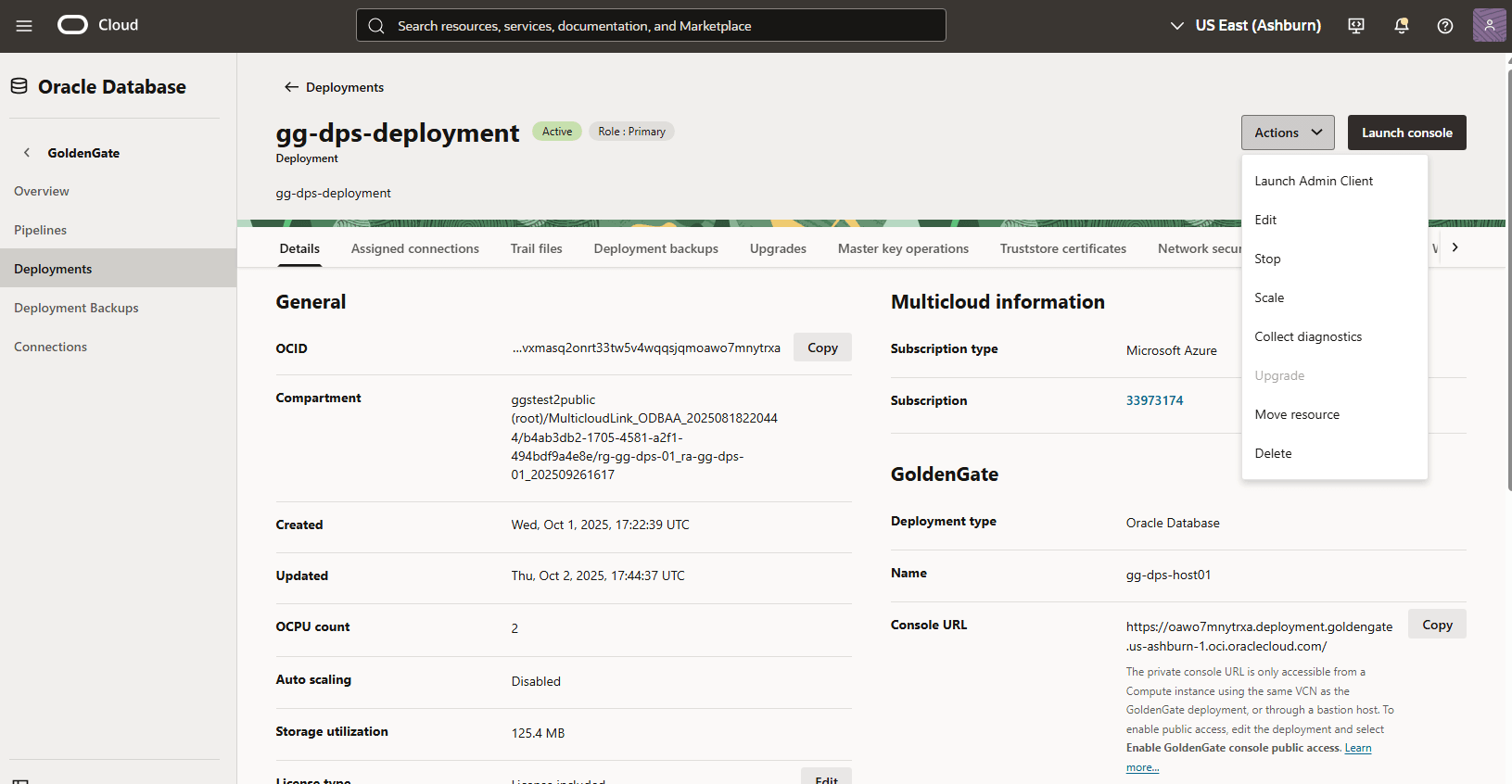Viewport: 1512px width, 784px height.
Task: Collapse the Actions dropdown button
Action: [1287, 133]
